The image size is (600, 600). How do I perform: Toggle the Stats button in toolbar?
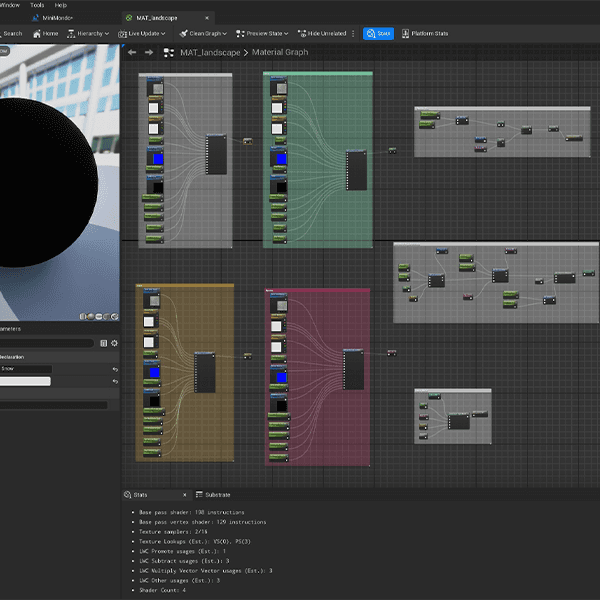[x=378, y=33]
